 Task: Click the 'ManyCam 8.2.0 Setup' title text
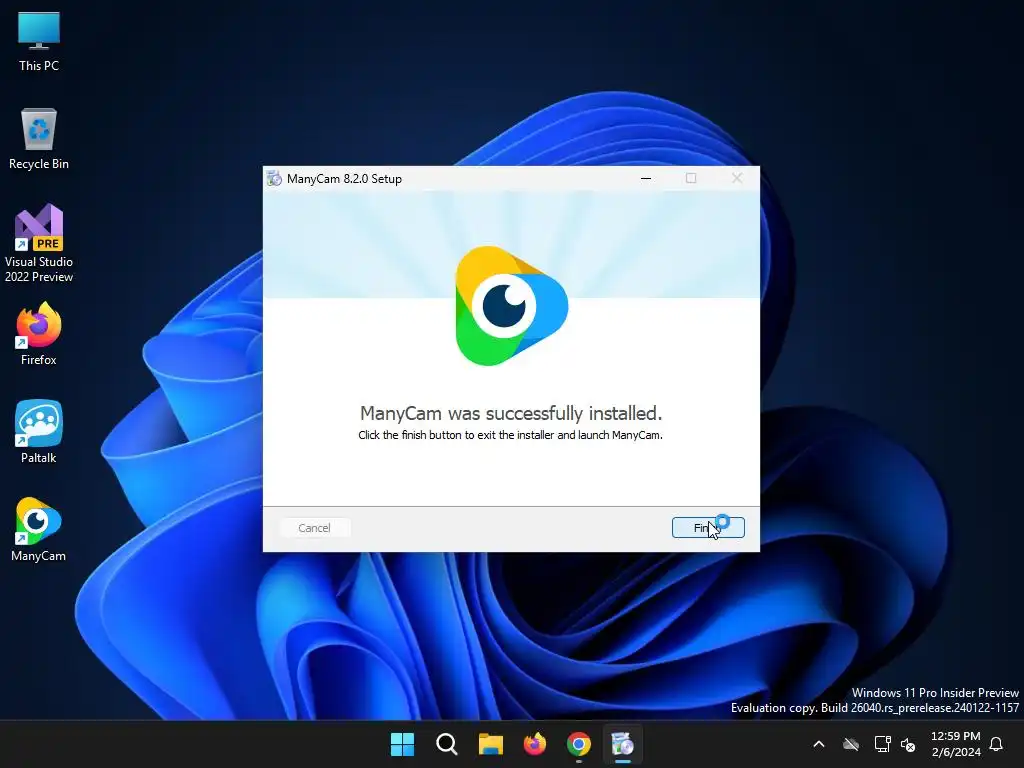pos(344,179)
